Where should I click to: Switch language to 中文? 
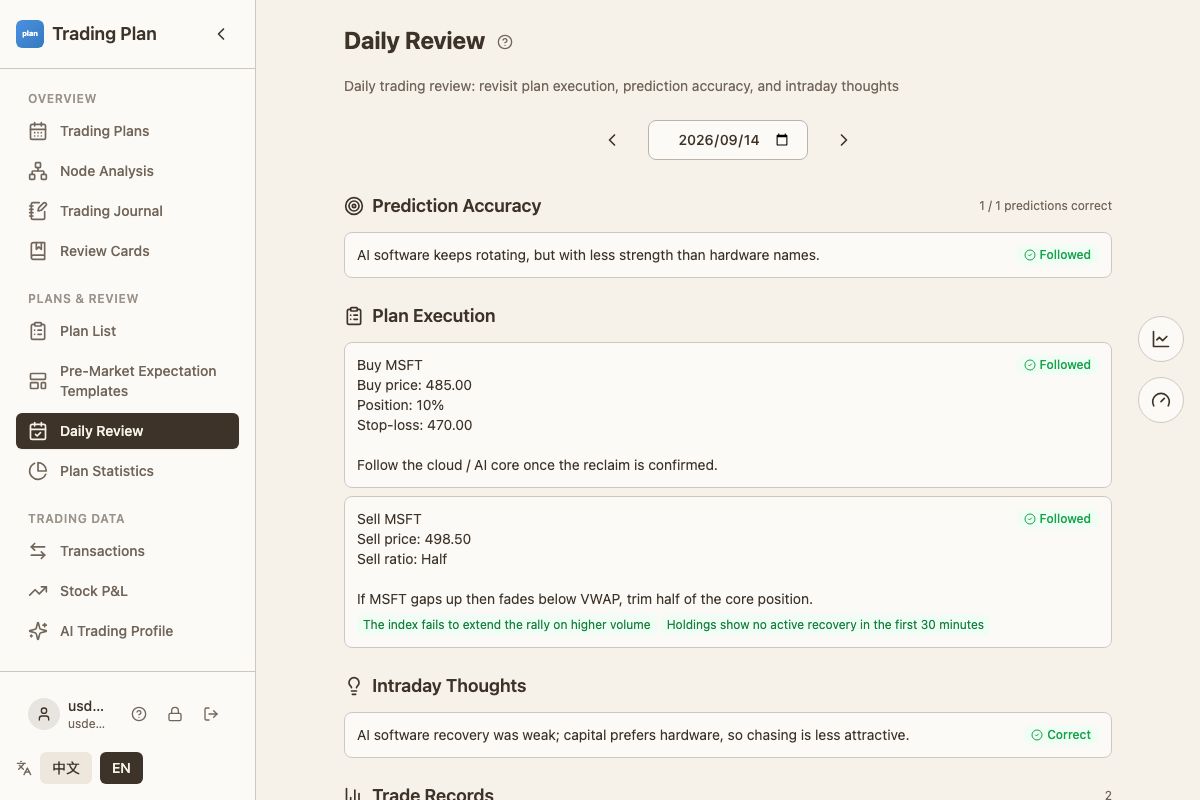66,768
